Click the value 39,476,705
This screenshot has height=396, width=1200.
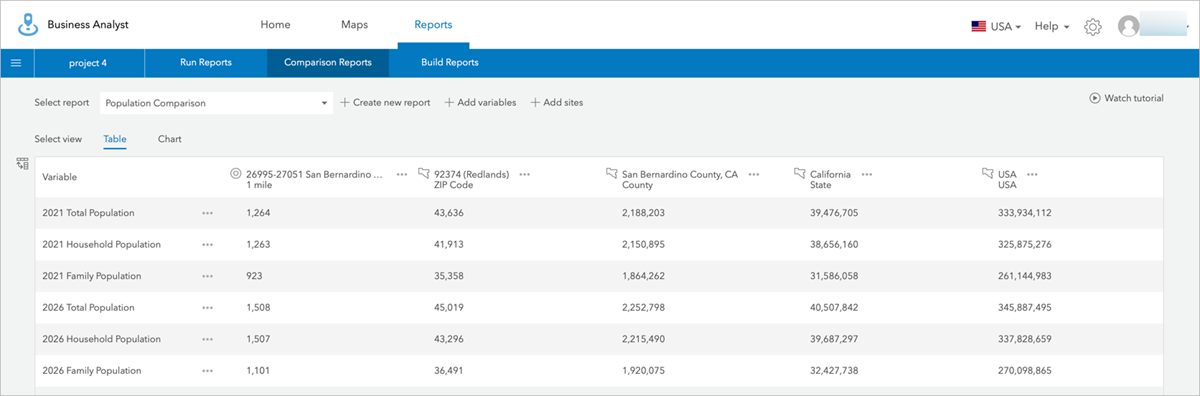[834, 213]
